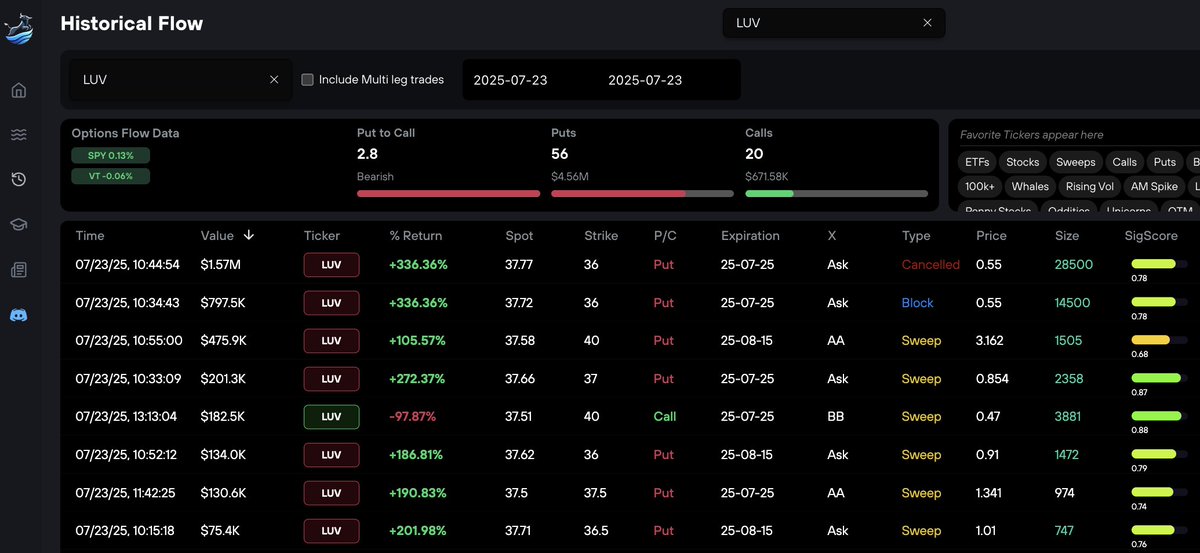1200x553 pixels.
Task: Open the history clock icon in sidebar
Action: [x=18, y=179]
